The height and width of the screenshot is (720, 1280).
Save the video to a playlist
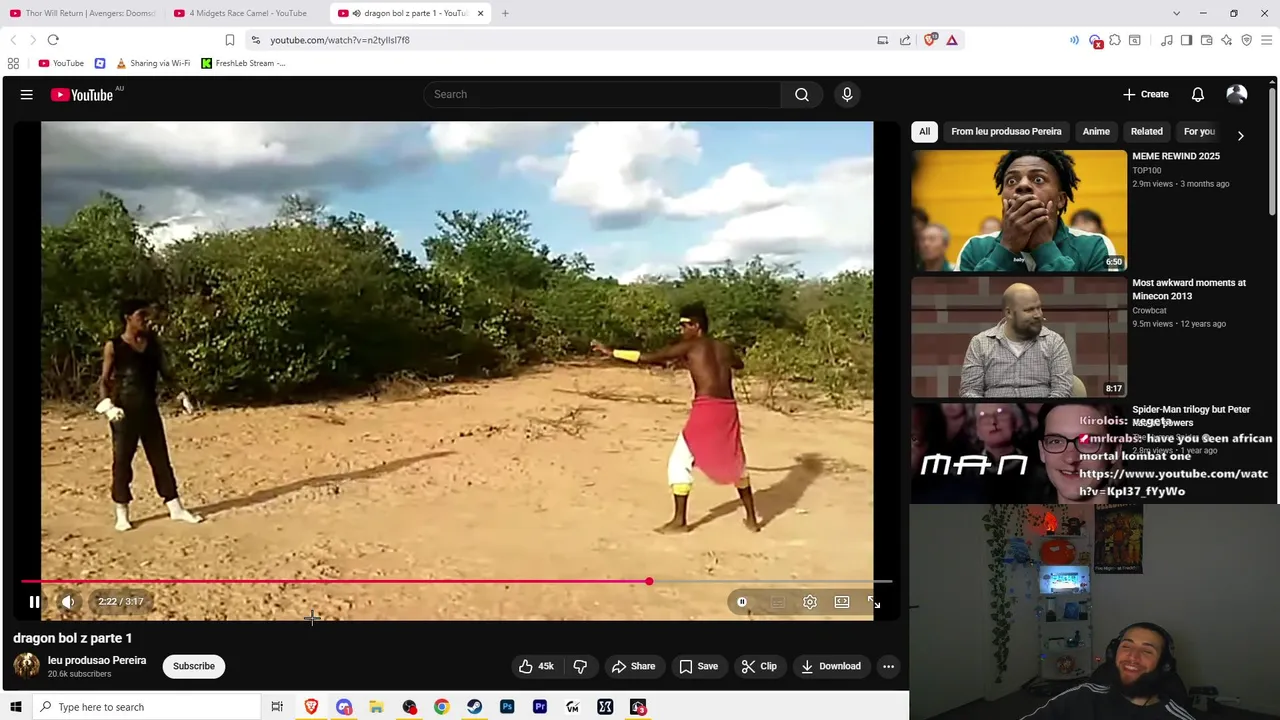point(698,666)
